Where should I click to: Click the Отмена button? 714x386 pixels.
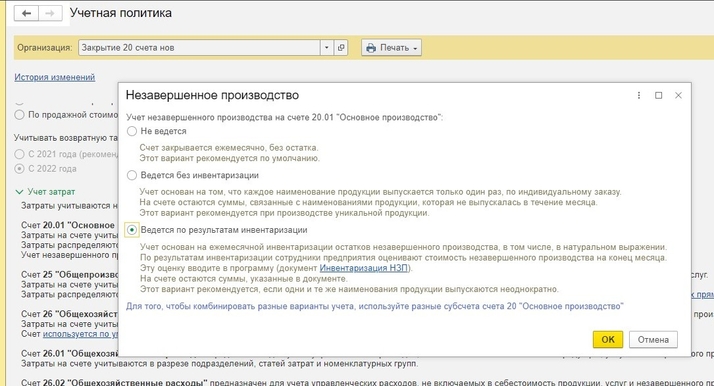[x=653, y=340]
